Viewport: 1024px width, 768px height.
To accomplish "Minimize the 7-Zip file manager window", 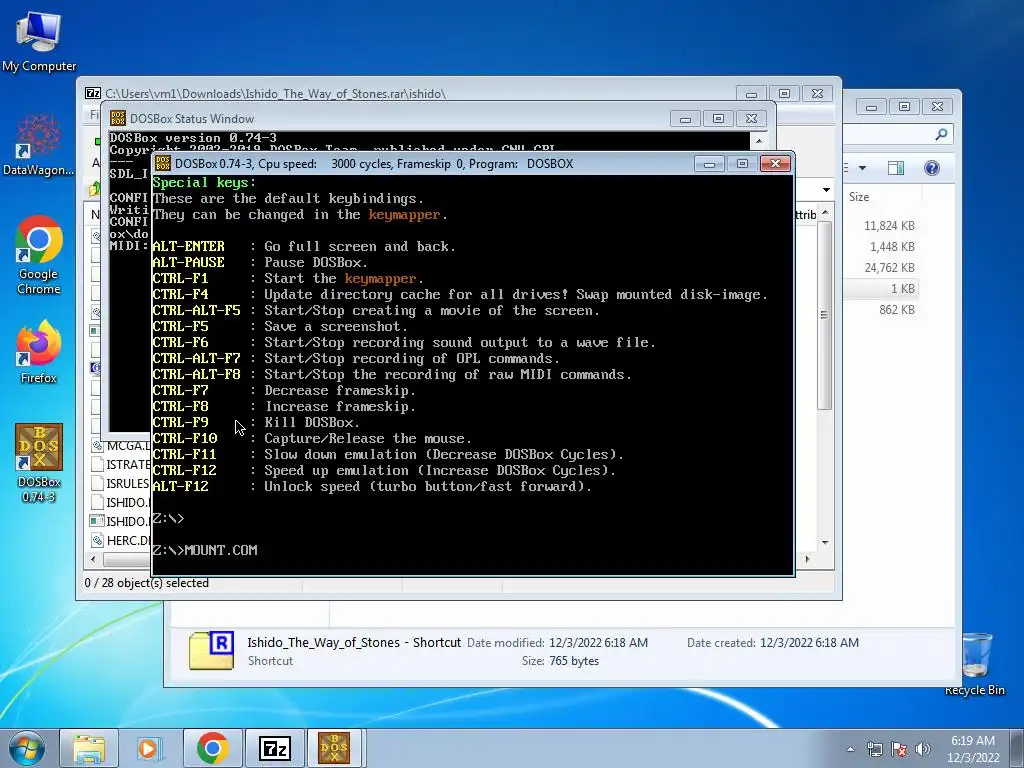I will click(752, 93).
